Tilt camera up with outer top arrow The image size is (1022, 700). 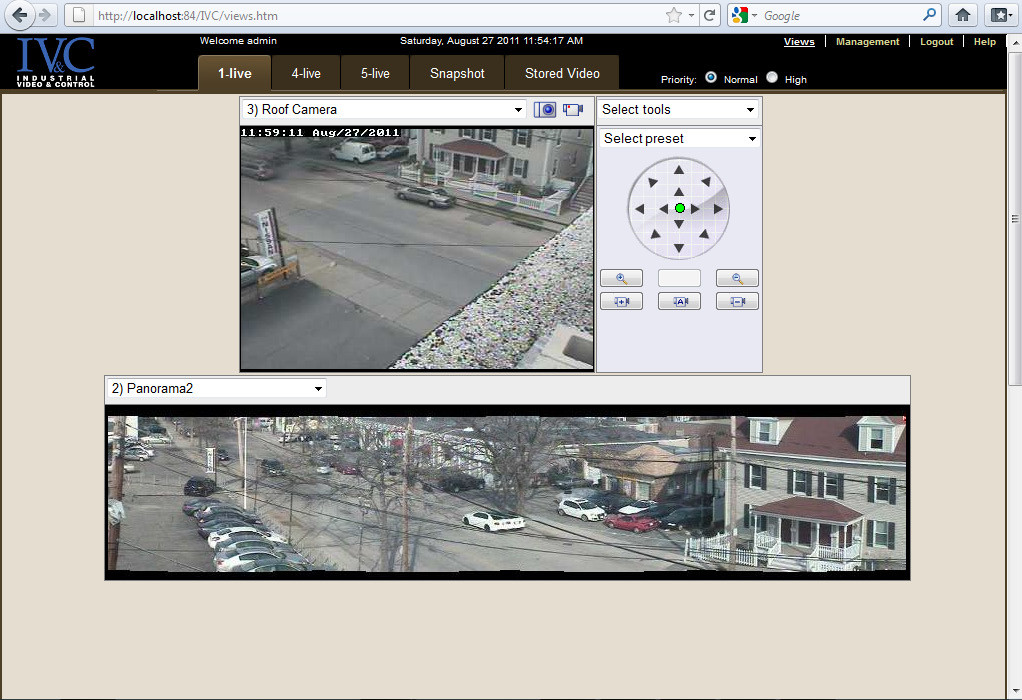679,170
